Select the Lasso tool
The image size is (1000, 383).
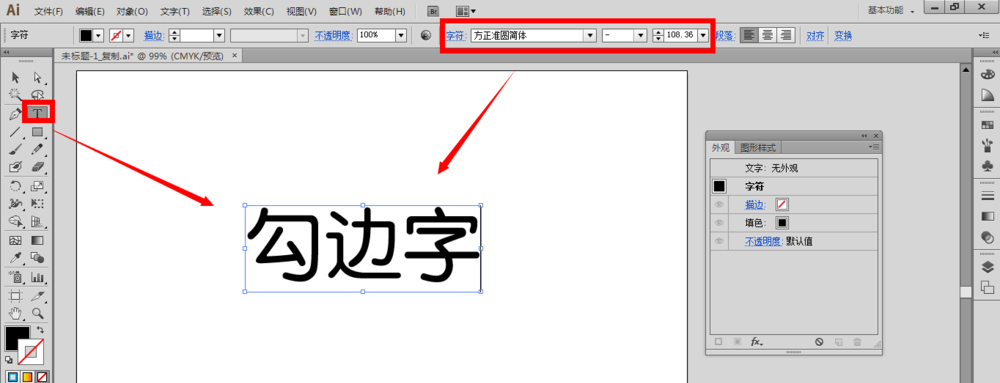38,94
